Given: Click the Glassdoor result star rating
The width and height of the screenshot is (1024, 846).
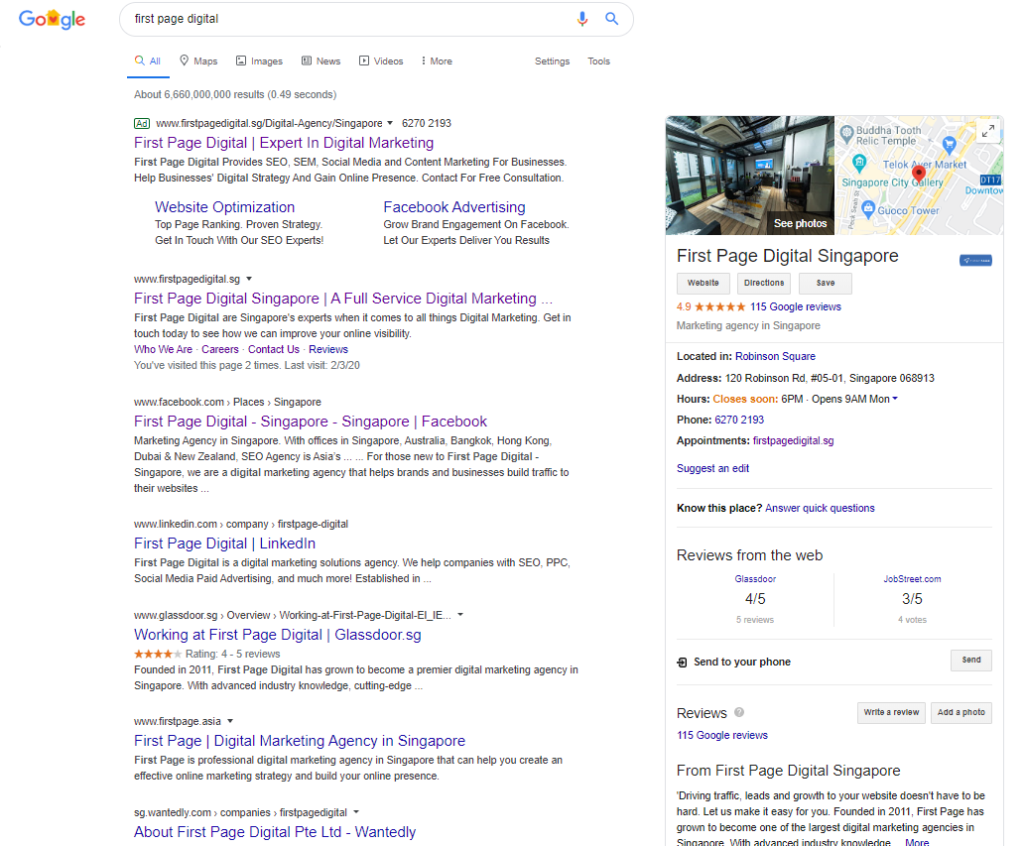Looking at the screenshot, I should tap(157, 654).
